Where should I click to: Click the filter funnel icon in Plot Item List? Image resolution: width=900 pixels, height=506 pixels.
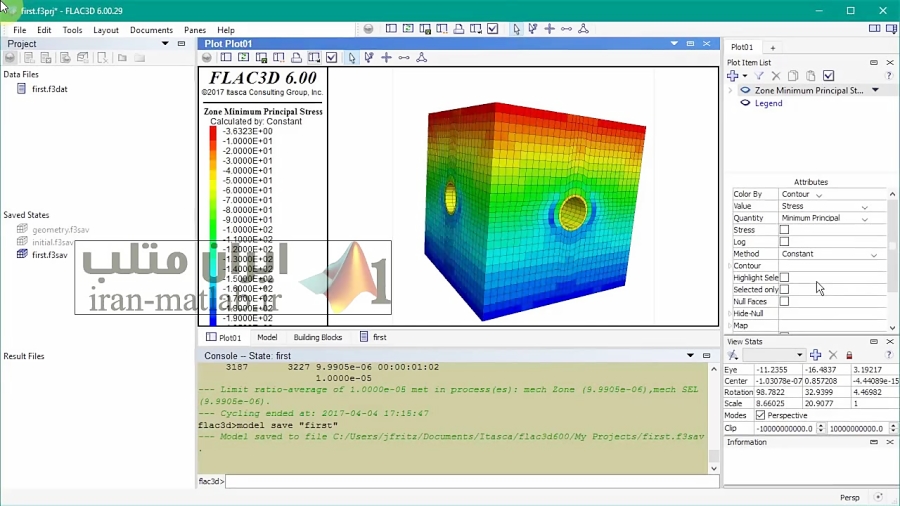(x=759, y=76)
